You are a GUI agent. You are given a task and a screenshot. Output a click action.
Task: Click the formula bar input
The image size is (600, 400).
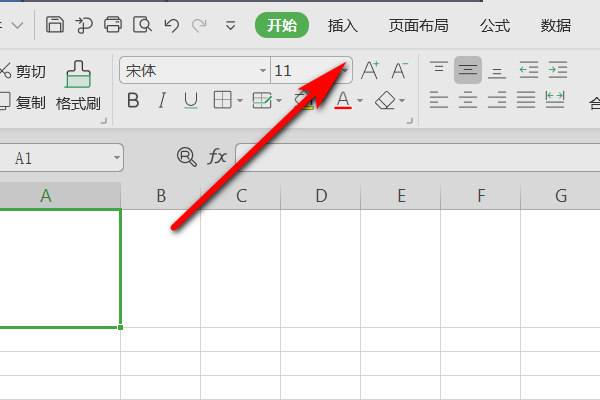417,157
